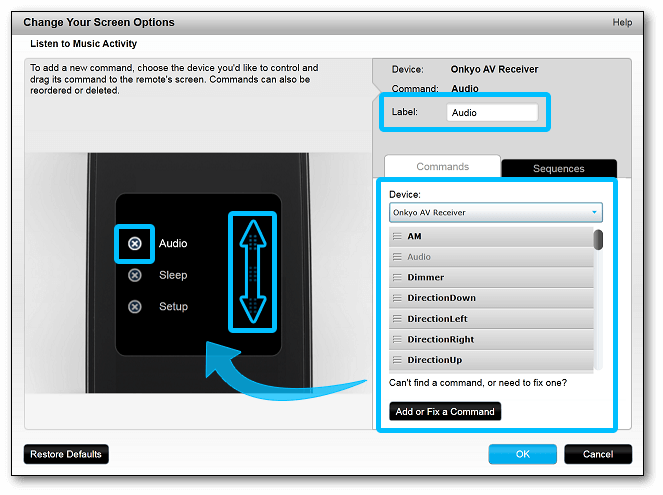Select the DirectionLeft command row
Image resolution: width=663 pixels, height=495 pixels.
[491, 319]
